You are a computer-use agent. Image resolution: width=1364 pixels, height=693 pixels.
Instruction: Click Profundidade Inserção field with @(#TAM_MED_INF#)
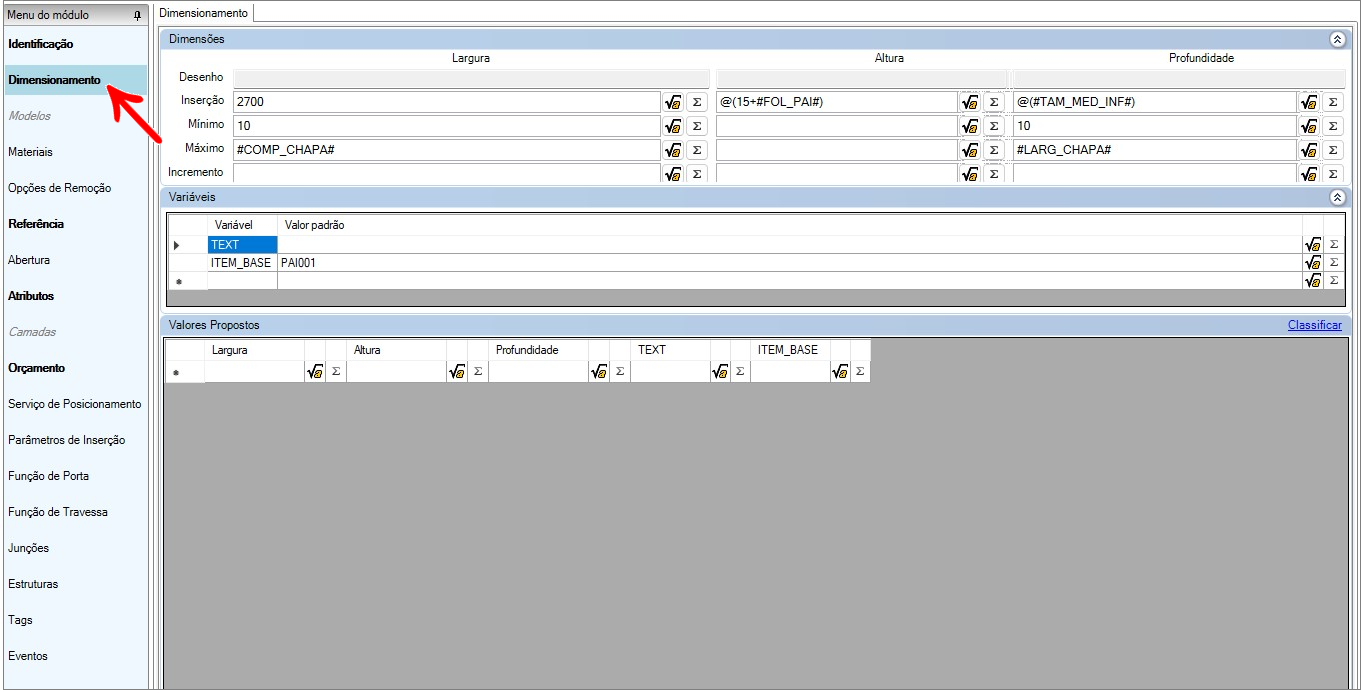1154,102
